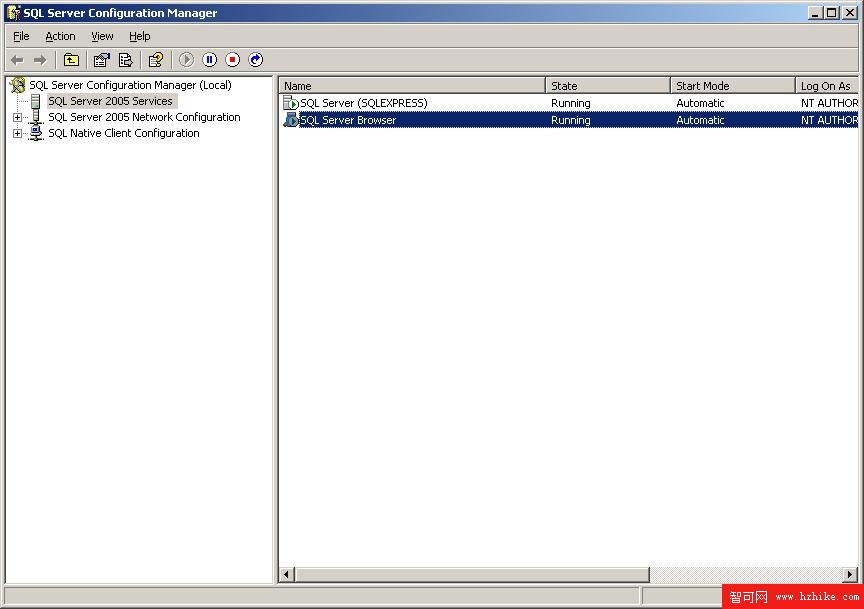Image resolution: width=864 pixels, height=609 pixels.
Task: Click NT AUTHOR log on of SQLEXPRESS row
Action: pyautogui.click(x=829, y=103)
